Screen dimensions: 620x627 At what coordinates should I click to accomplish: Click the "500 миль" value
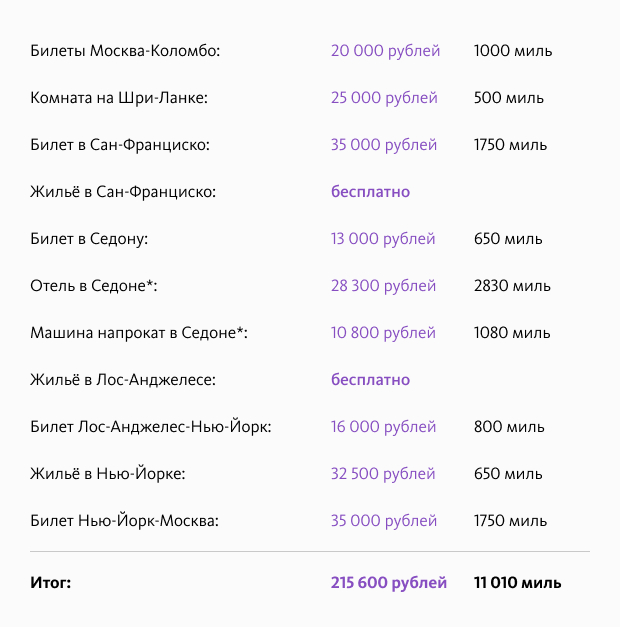point(508,98)
